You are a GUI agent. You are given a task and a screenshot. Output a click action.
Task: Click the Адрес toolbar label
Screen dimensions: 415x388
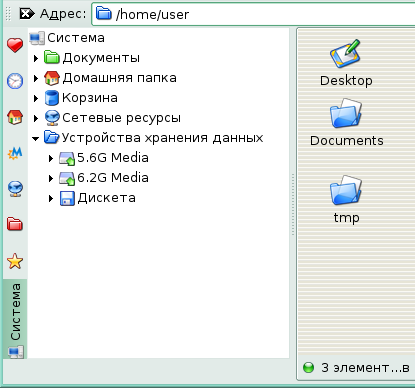63,14
